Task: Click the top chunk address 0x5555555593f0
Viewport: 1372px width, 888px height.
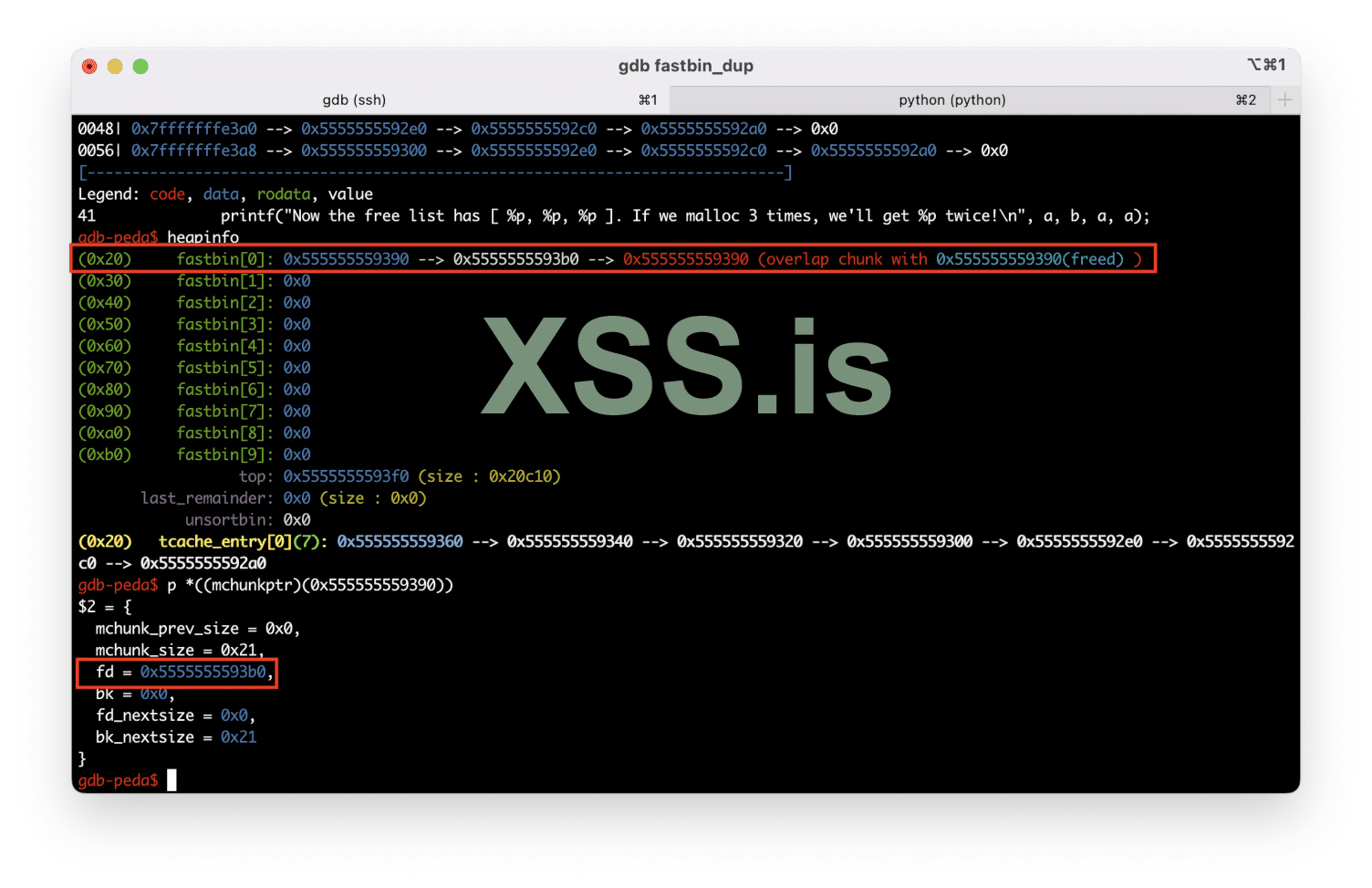Action: (x=346, y=476)
